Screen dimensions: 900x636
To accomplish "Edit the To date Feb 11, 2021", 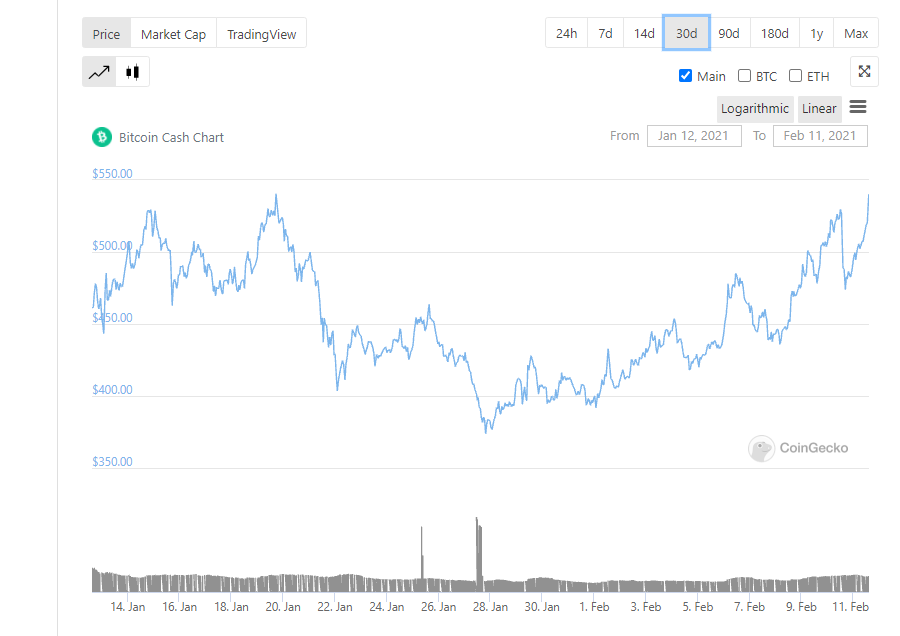I will [x=820, y=136].
